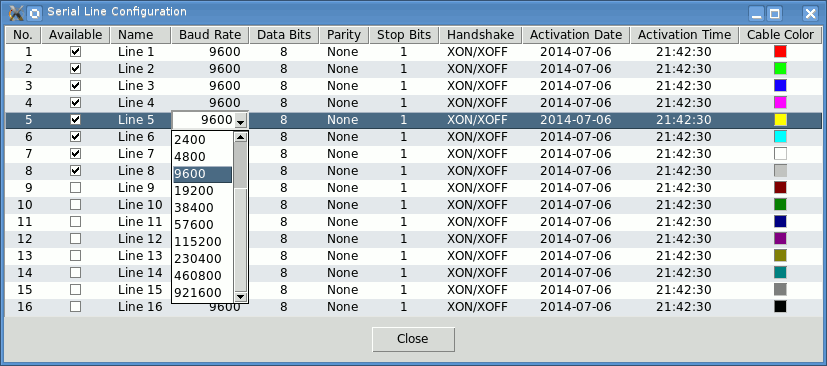Collapse the Line 5 baud rate combo arrow
This screenshot has width=827, height=366.
(241, 121)
